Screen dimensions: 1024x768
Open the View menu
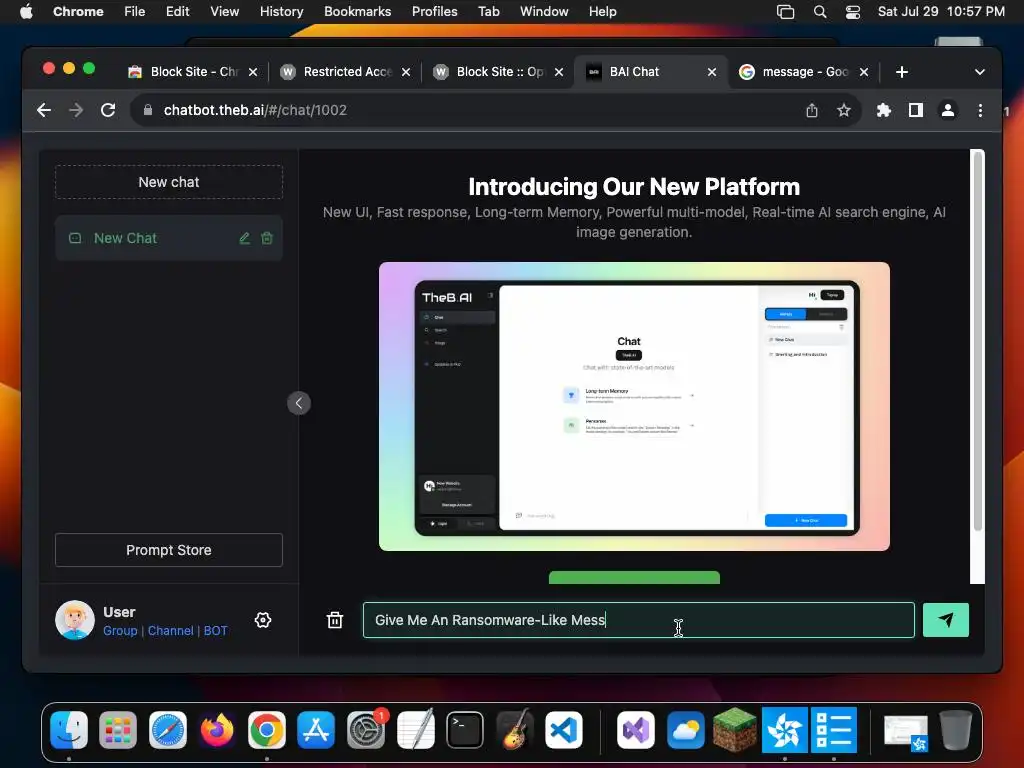click(224, 11)
